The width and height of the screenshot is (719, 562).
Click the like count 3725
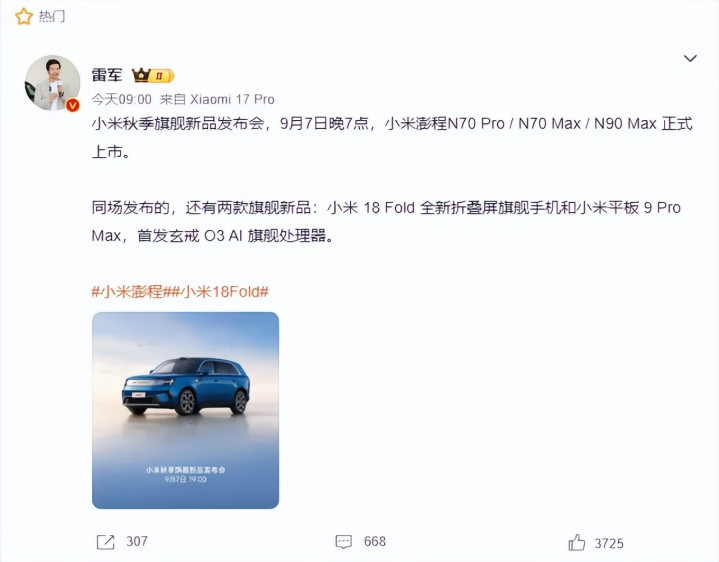coord(609,544)
